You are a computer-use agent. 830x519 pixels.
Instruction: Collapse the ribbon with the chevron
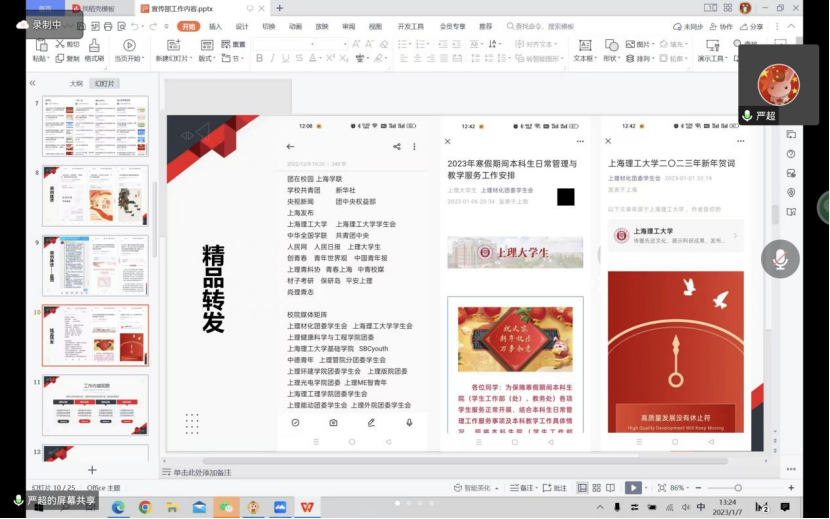click(791, 26)
